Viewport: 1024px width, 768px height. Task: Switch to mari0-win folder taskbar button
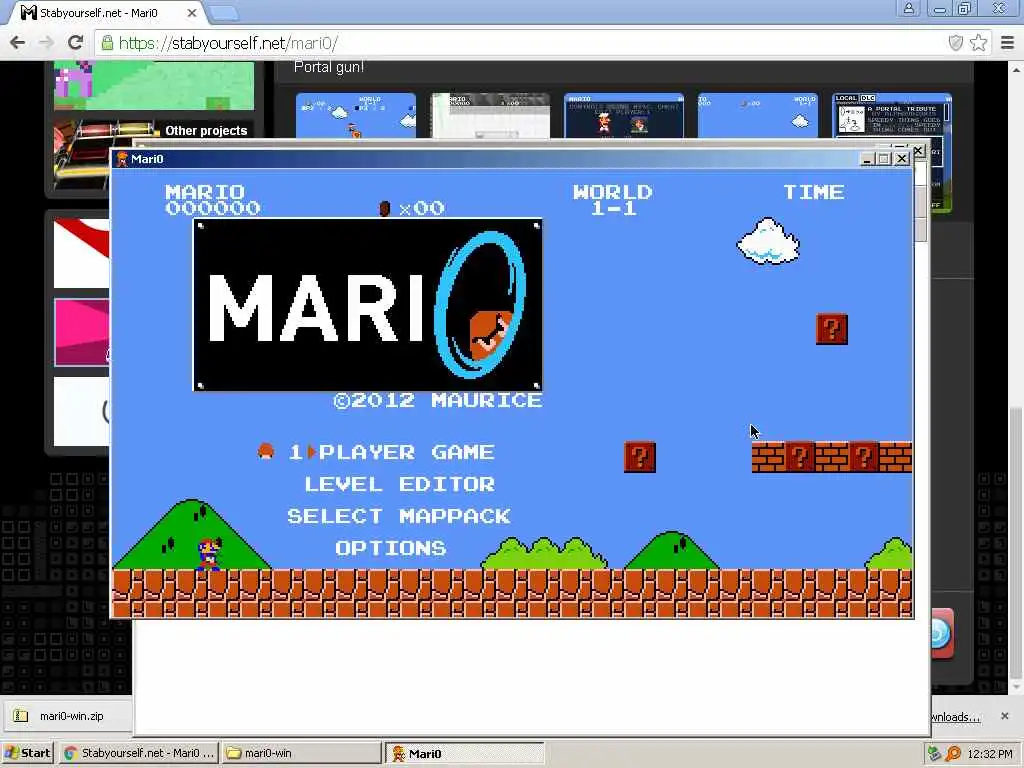[301, 753]
